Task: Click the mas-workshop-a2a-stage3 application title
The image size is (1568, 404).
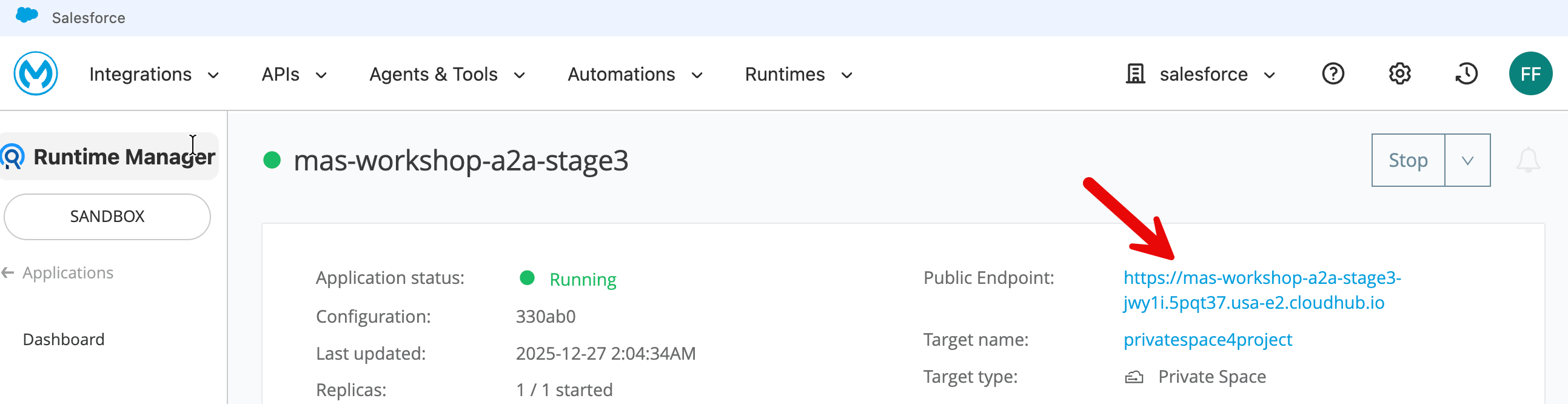Action: point(461,160)
